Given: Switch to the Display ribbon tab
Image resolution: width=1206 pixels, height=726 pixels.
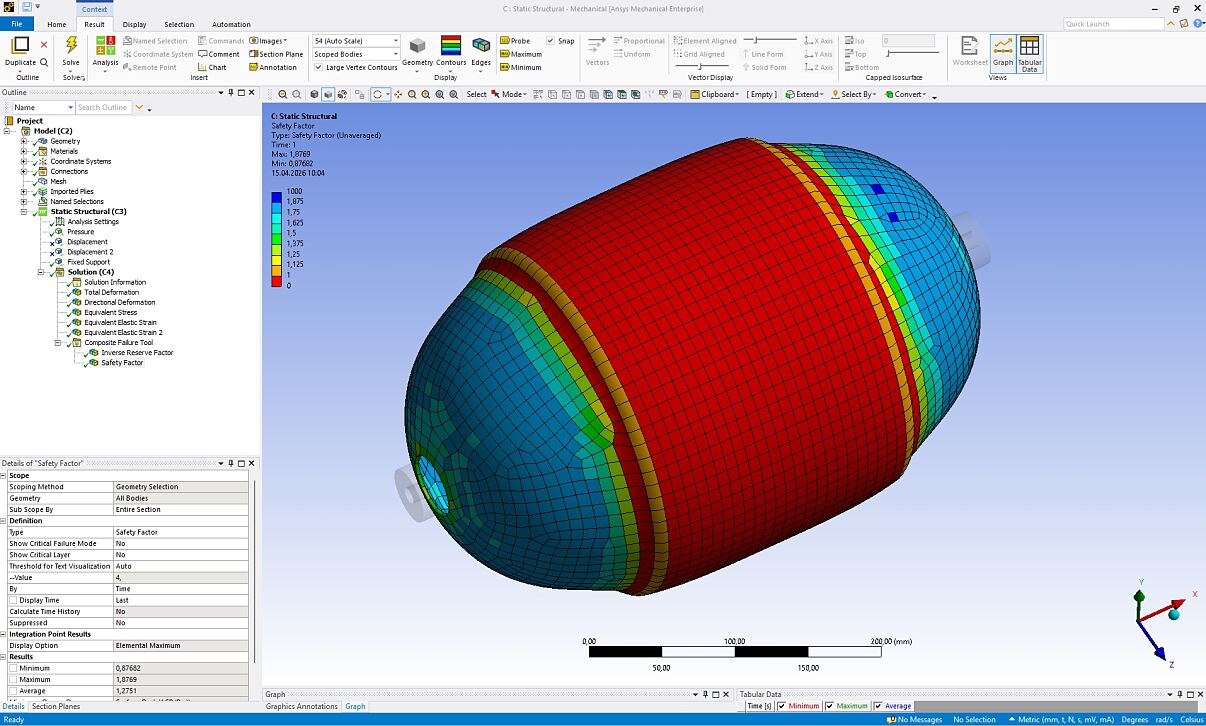Looking at the screenshot, I should pos(134,24).
